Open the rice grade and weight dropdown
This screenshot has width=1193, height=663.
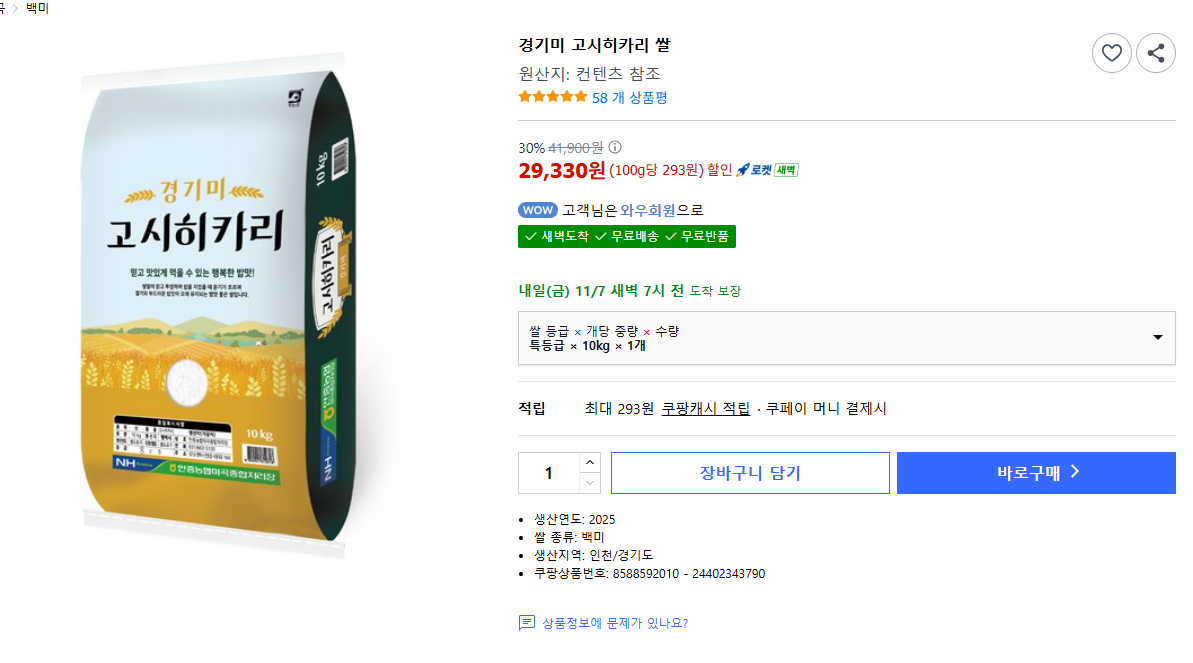pyautogui.click(x=846, y=338)
